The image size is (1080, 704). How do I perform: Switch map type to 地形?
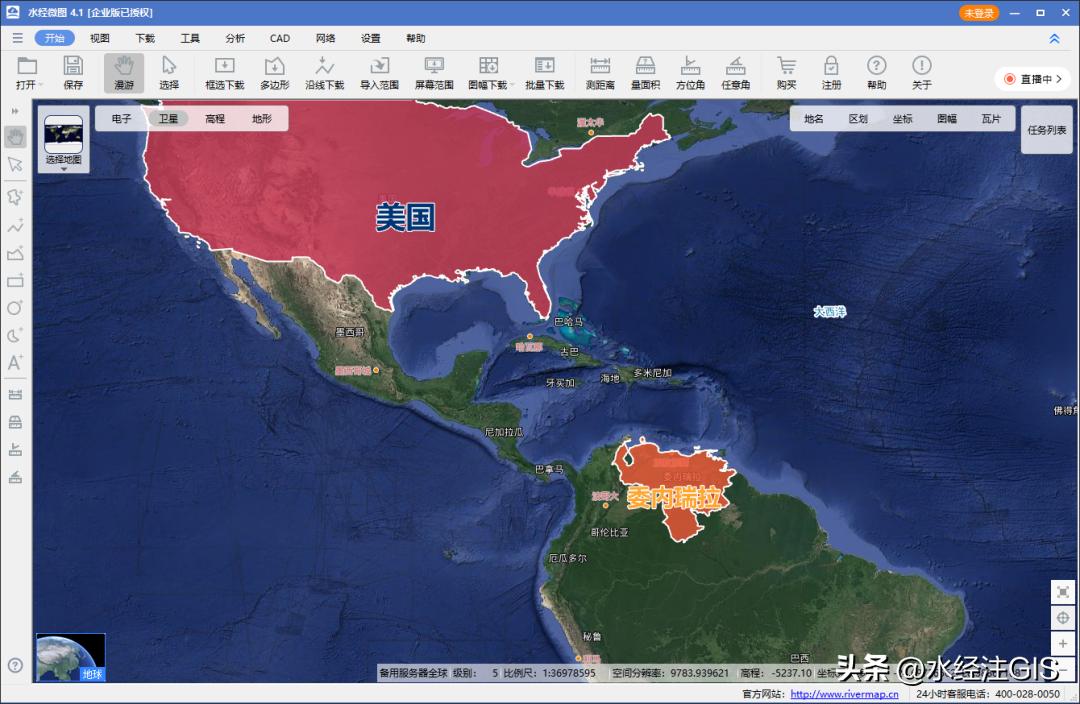262,118
